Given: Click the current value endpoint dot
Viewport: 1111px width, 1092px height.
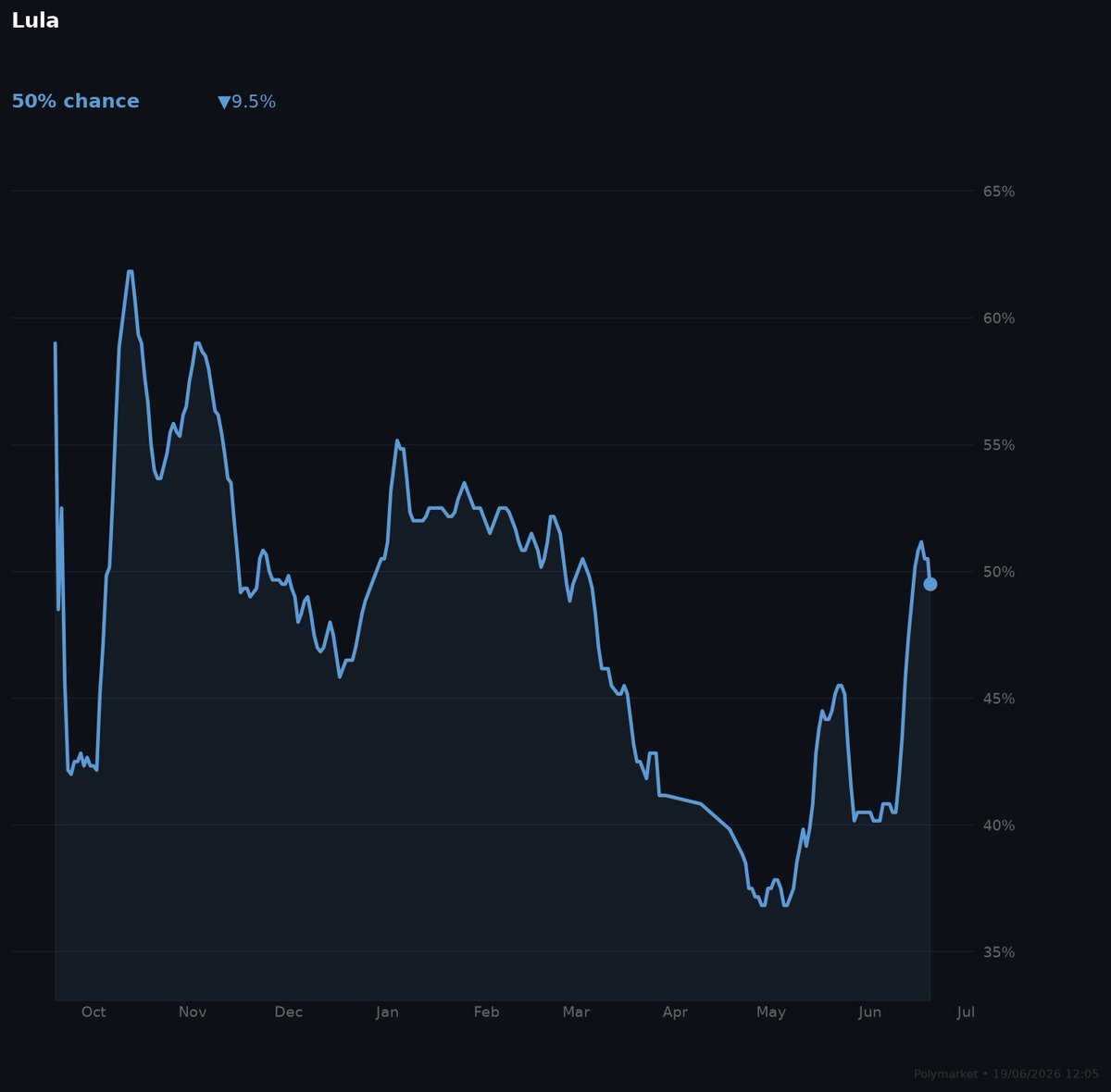Looking at the screenshot, I should click(930, 584).
